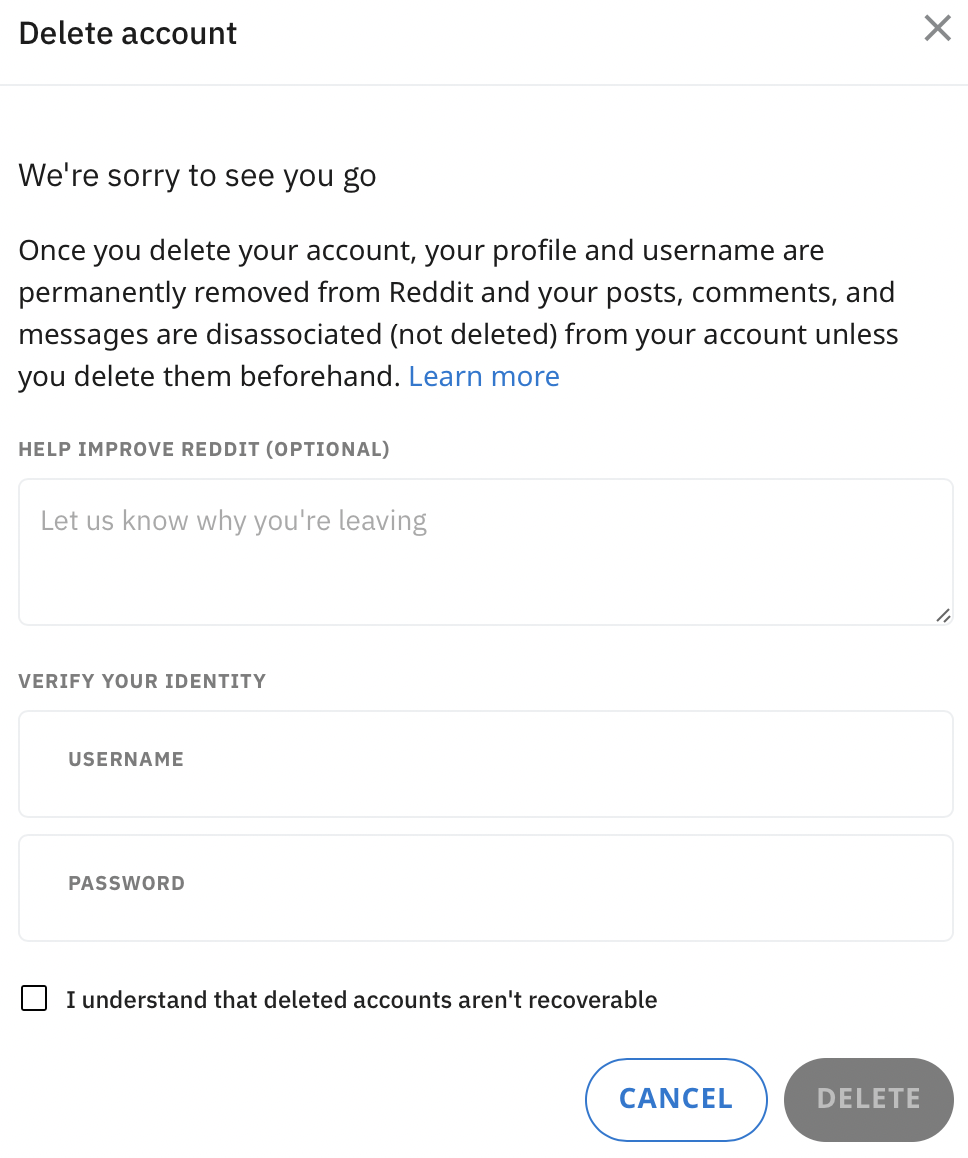Click the username field under Verify Your Identity
Image resolution: width=968 pixels, height=1158 pixels.
pos(486,763)
